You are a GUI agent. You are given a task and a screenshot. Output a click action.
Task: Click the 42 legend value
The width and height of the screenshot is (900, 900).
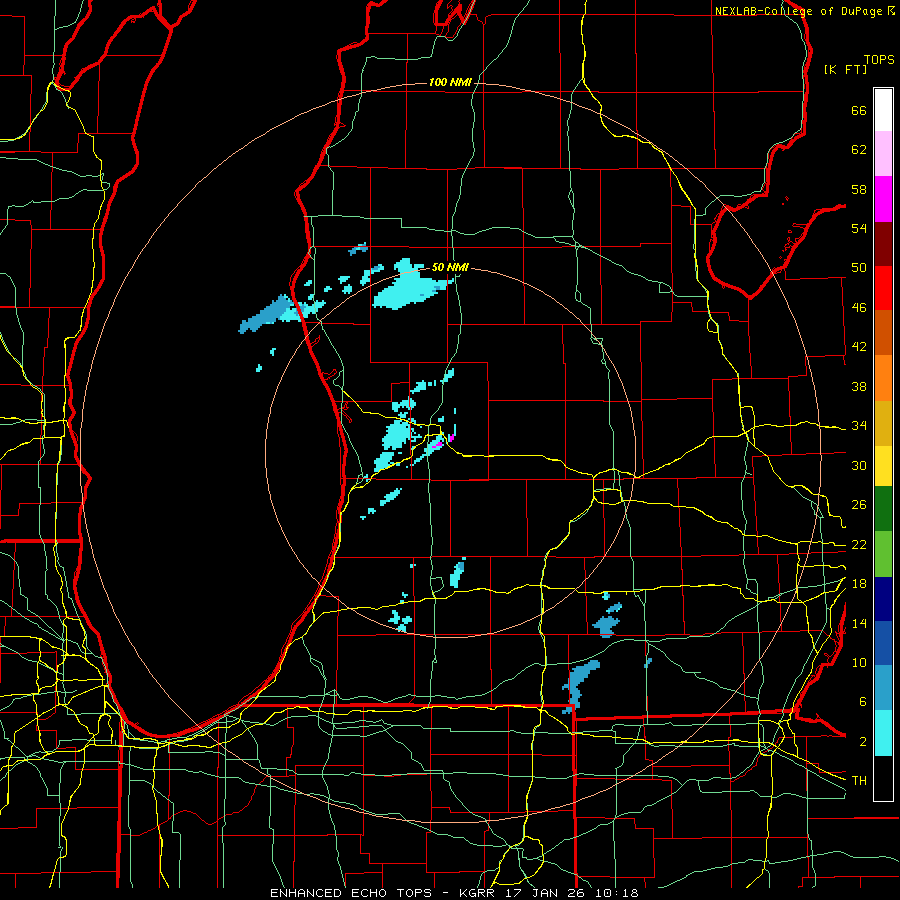(x=859, y=347)
